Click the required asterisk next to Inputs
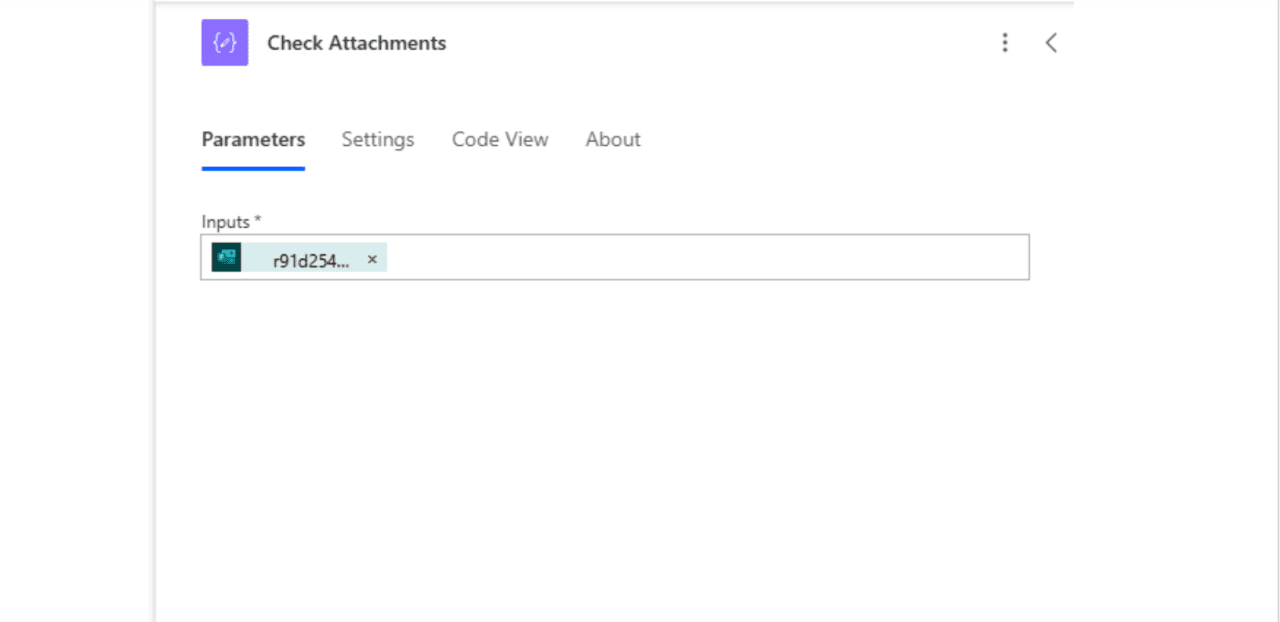 point(258,220)
